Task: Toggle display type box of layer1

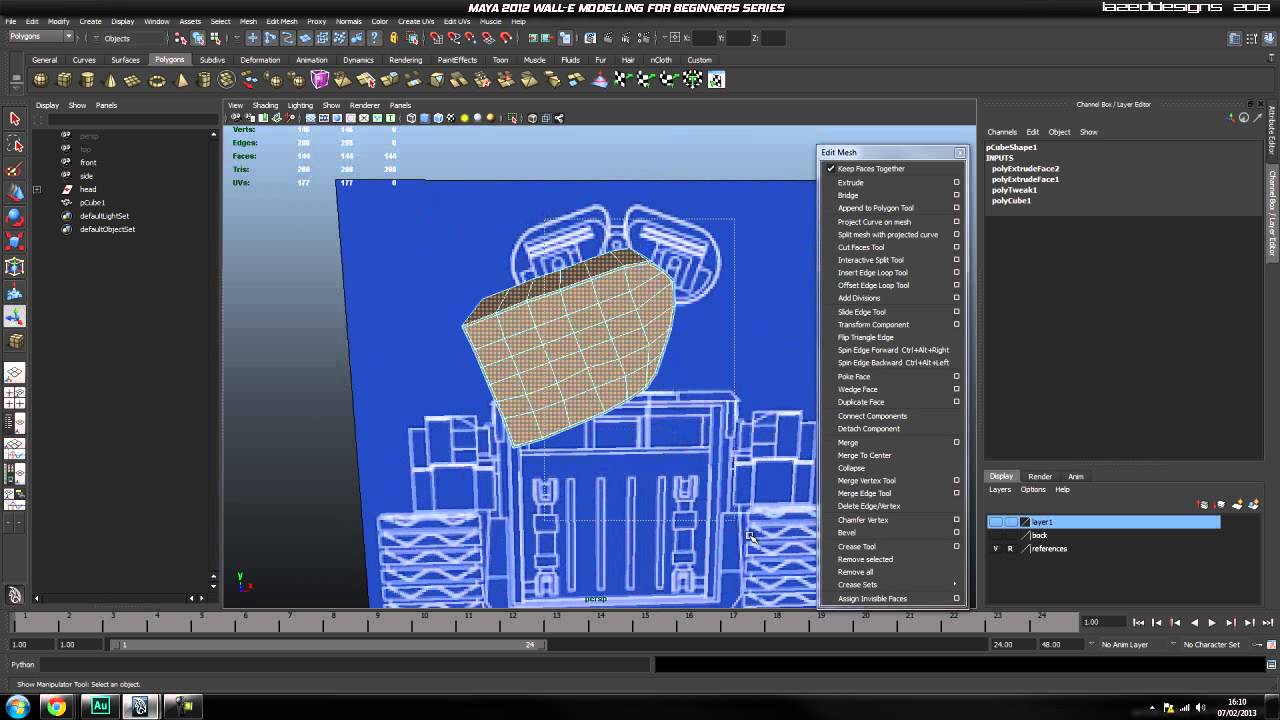Action: pos(1011,522)
